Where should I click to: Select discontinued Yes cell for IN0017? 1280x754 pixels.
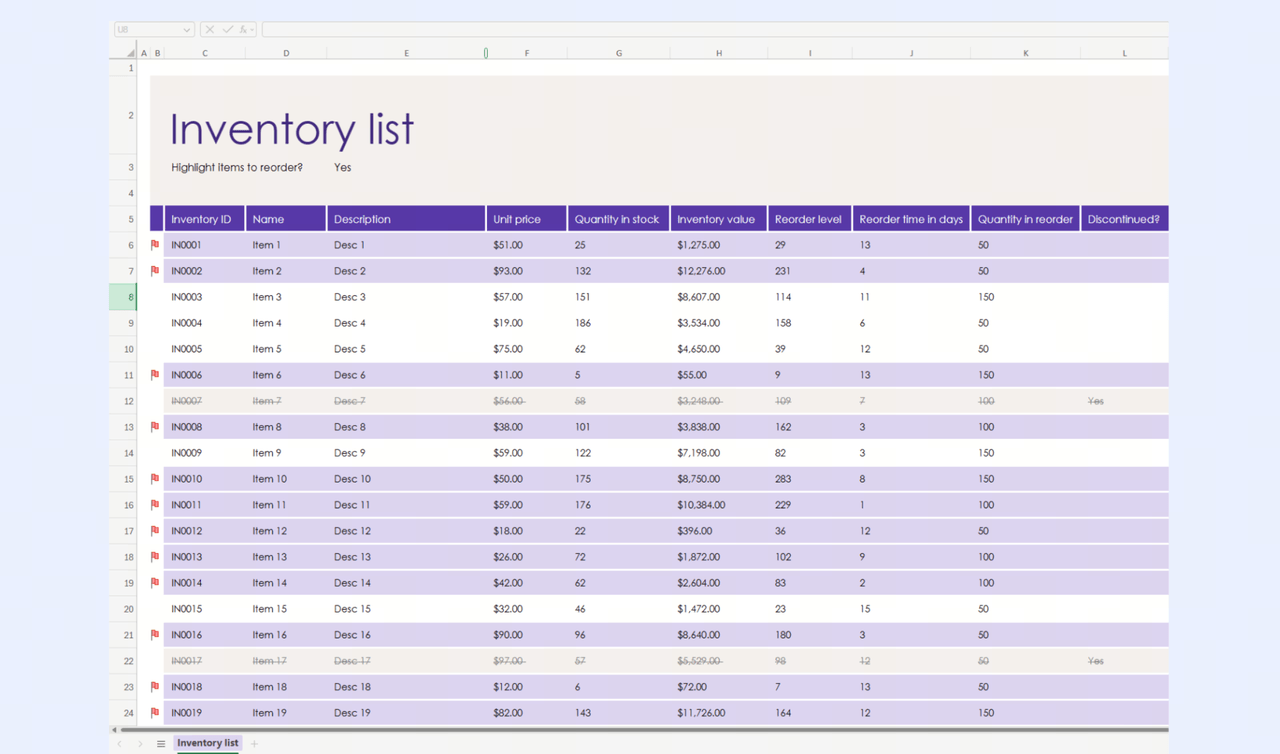tap(1096, 661)
